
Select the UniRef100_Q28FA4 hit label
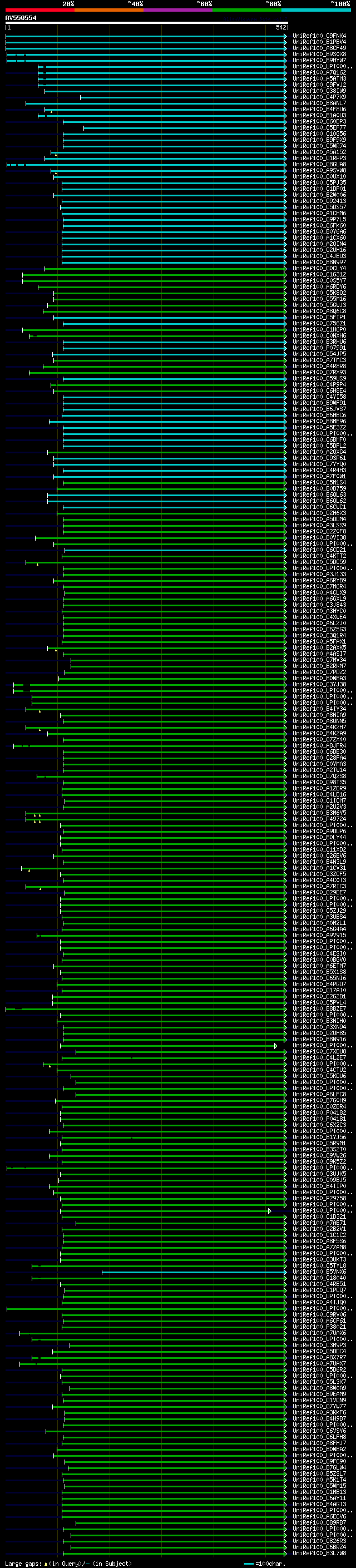click(x=319, y=758)
